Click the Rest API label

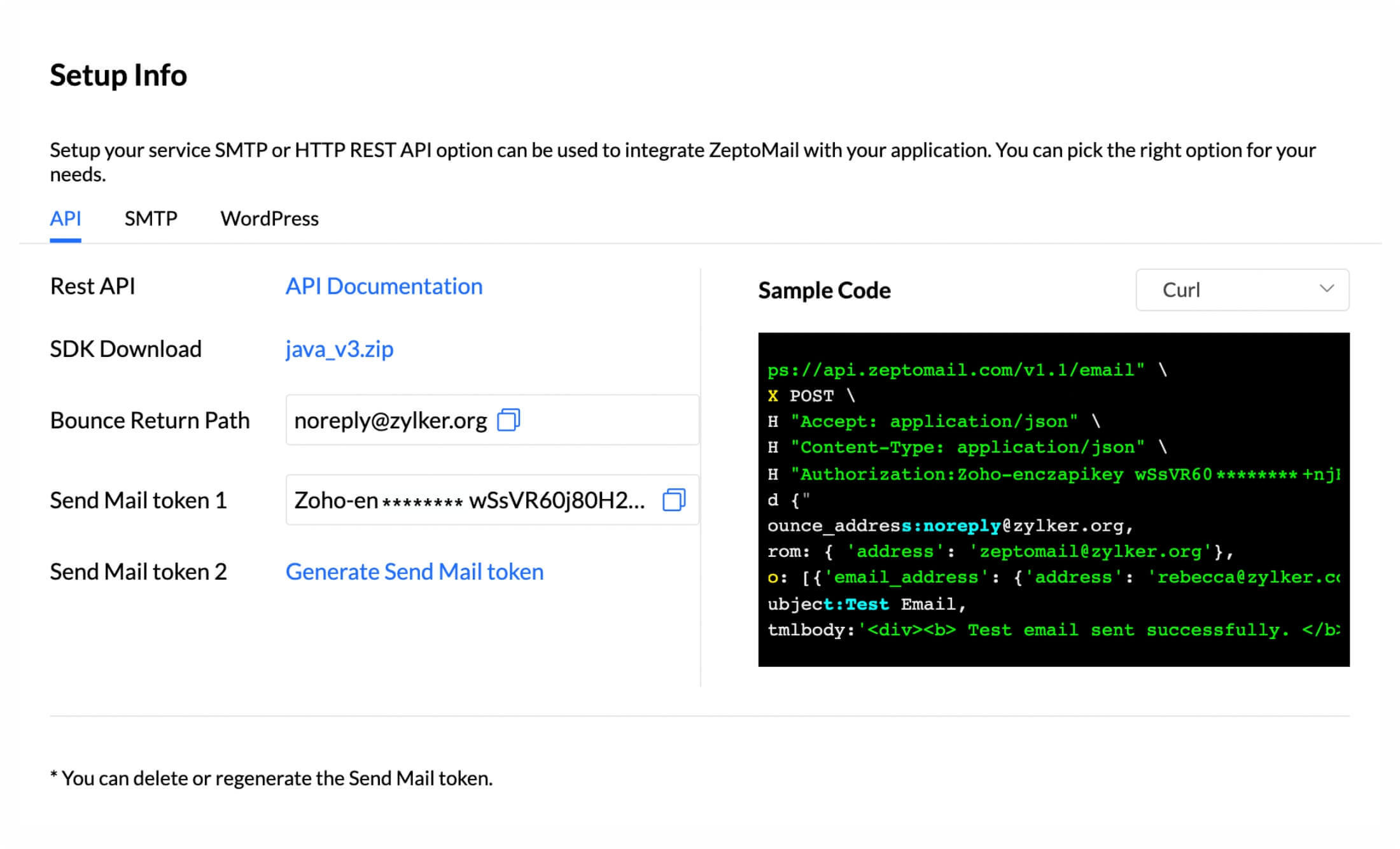92,286
